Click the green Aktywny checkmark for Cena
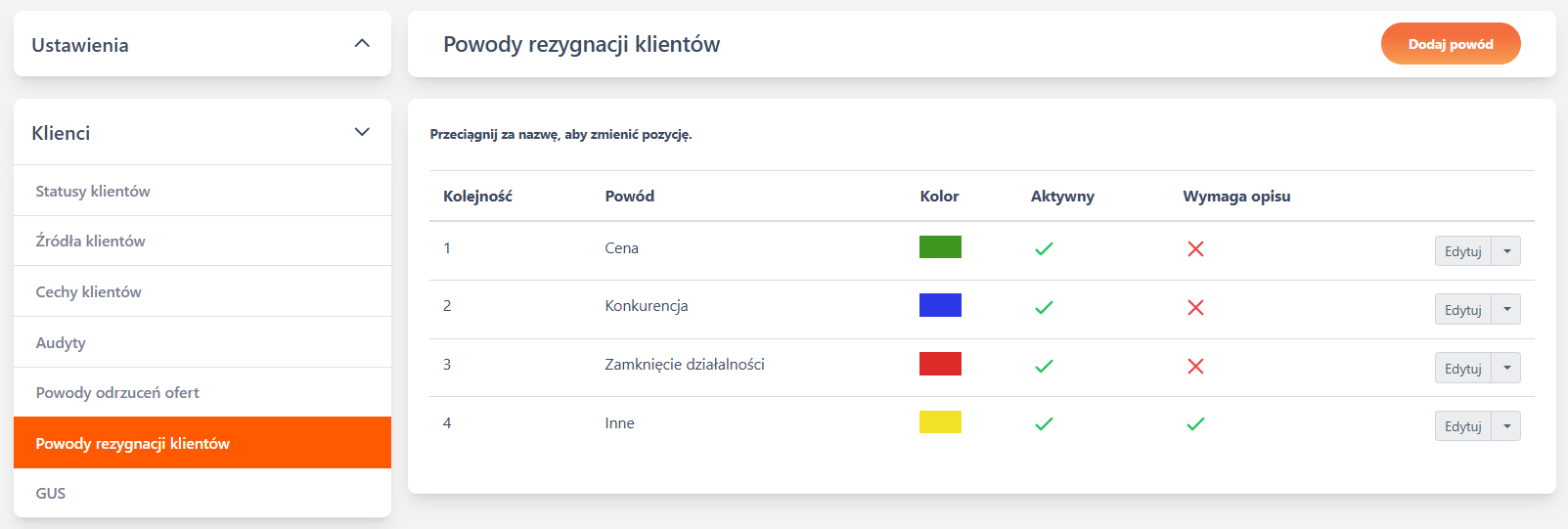 (x=1044, y=249)
